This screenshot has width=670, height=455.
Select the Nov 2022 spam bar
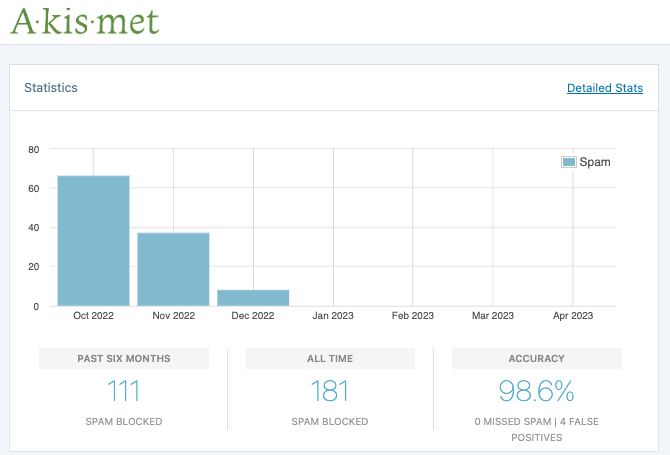coord(173,270)
